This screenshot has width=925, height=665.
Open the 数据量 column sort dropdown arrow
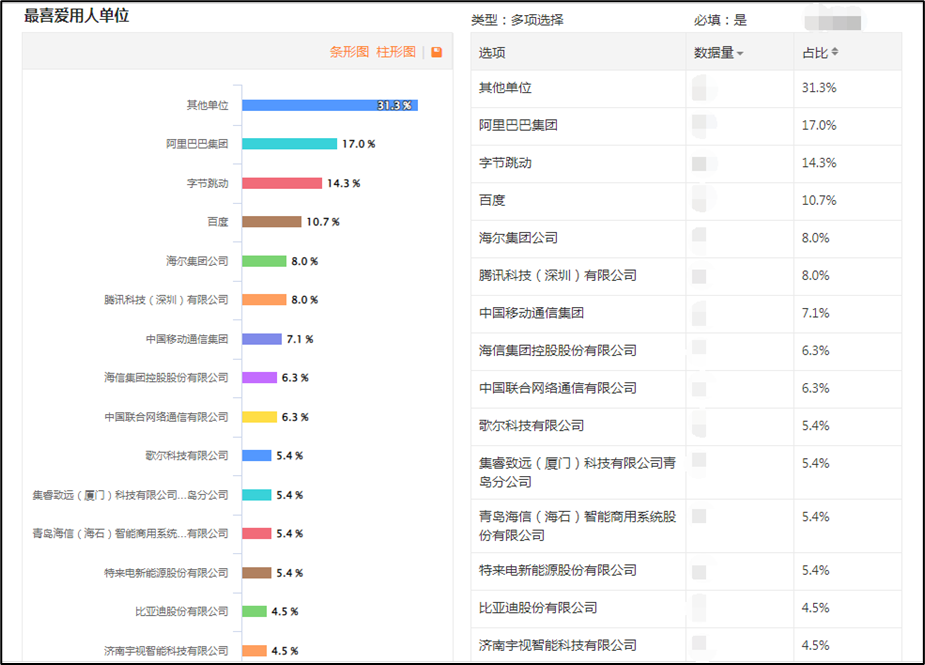click(740, 54)
